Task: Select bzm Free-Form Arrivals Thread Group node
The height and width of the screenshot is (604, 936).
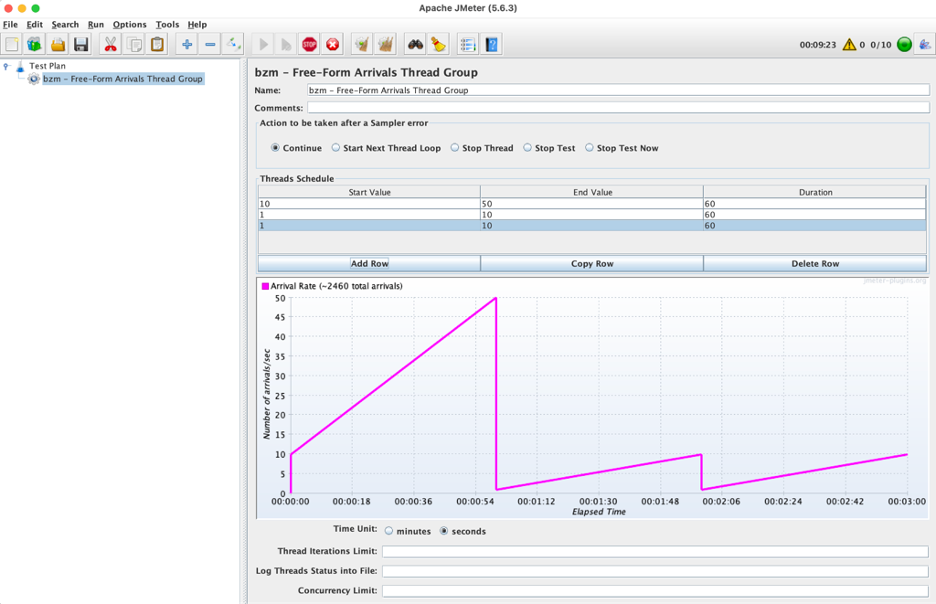Action: tap(122, 79)
